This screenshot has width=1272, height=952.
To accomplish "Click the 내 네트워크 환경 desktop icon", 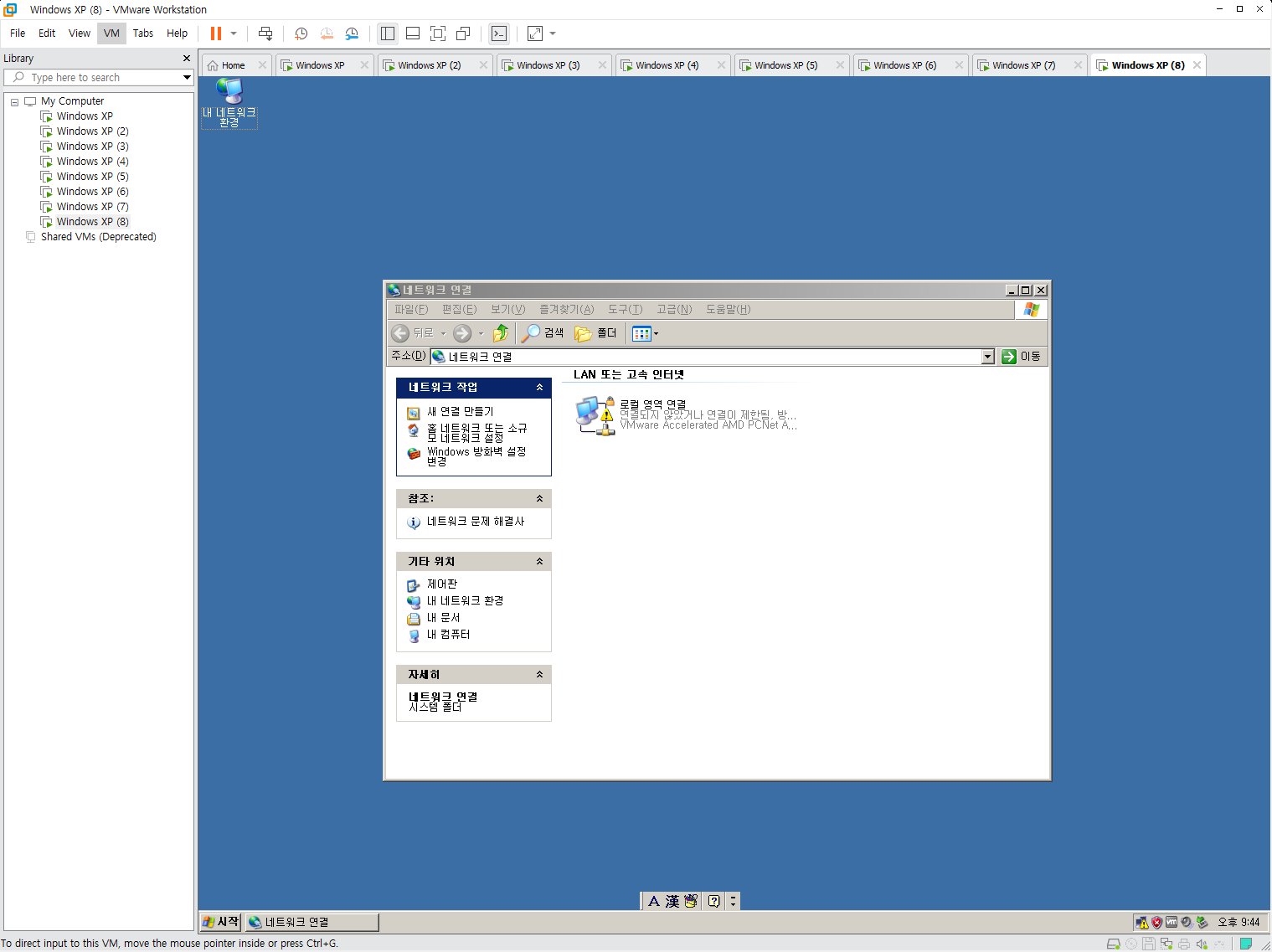I will pos(229,102).
